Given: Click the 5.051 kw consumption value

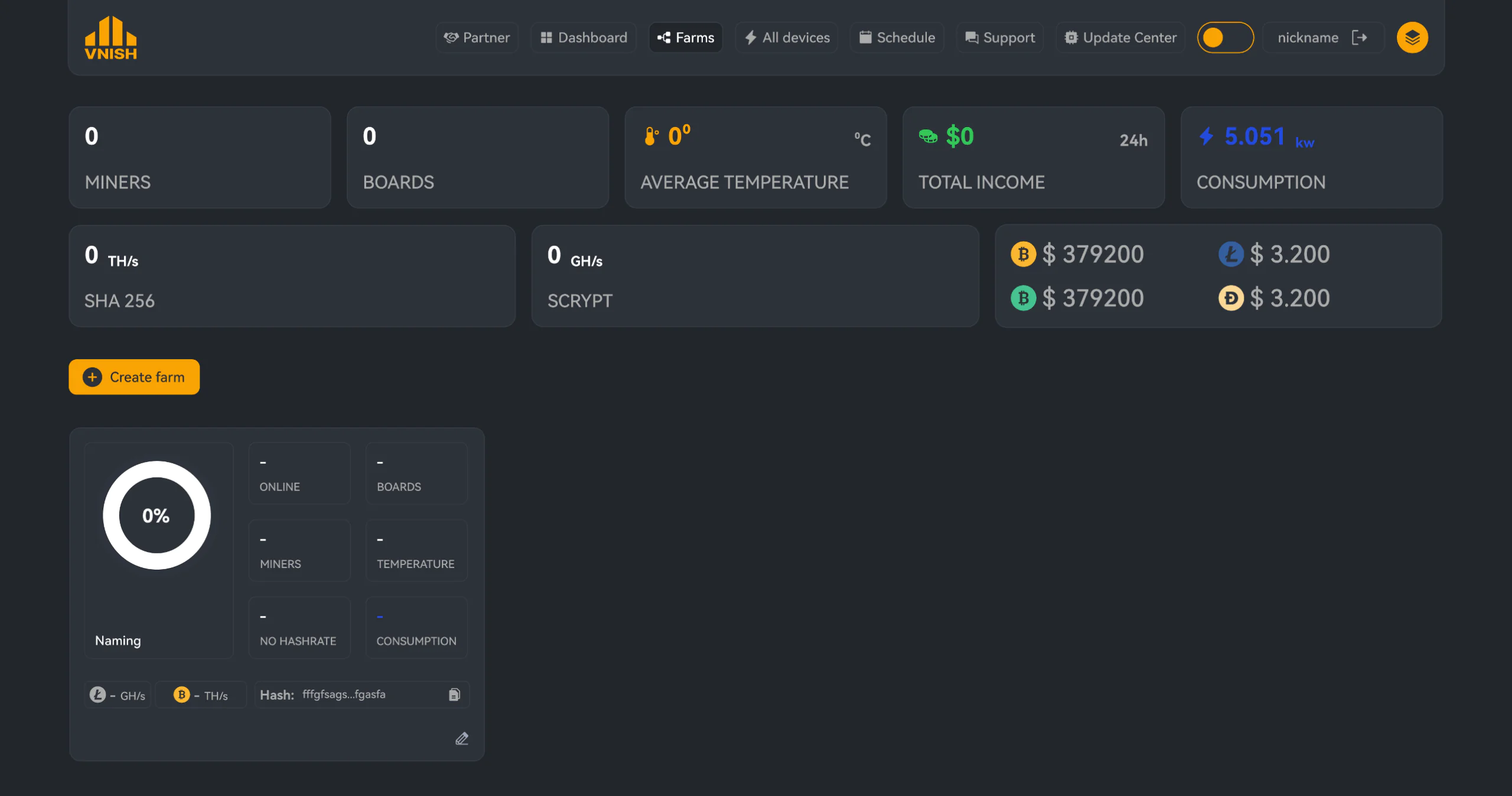Looking at the screenshot, I should (1269, 137).
